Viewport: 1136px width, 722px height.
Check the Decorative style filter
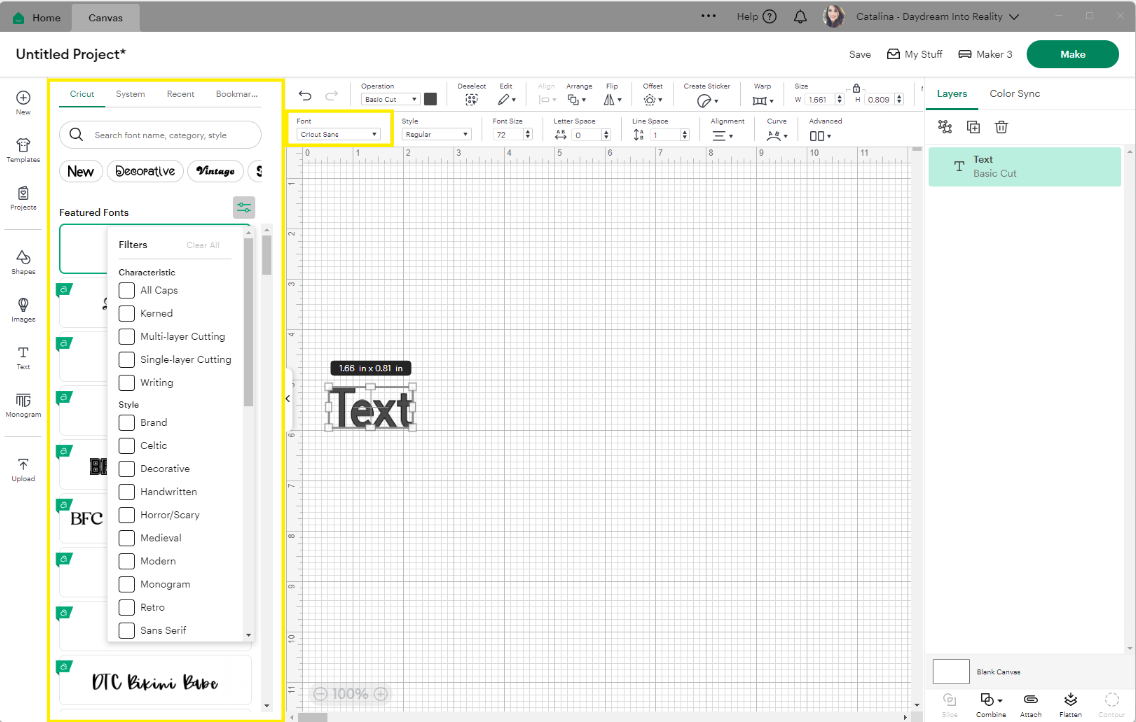[x=127, y=469]
